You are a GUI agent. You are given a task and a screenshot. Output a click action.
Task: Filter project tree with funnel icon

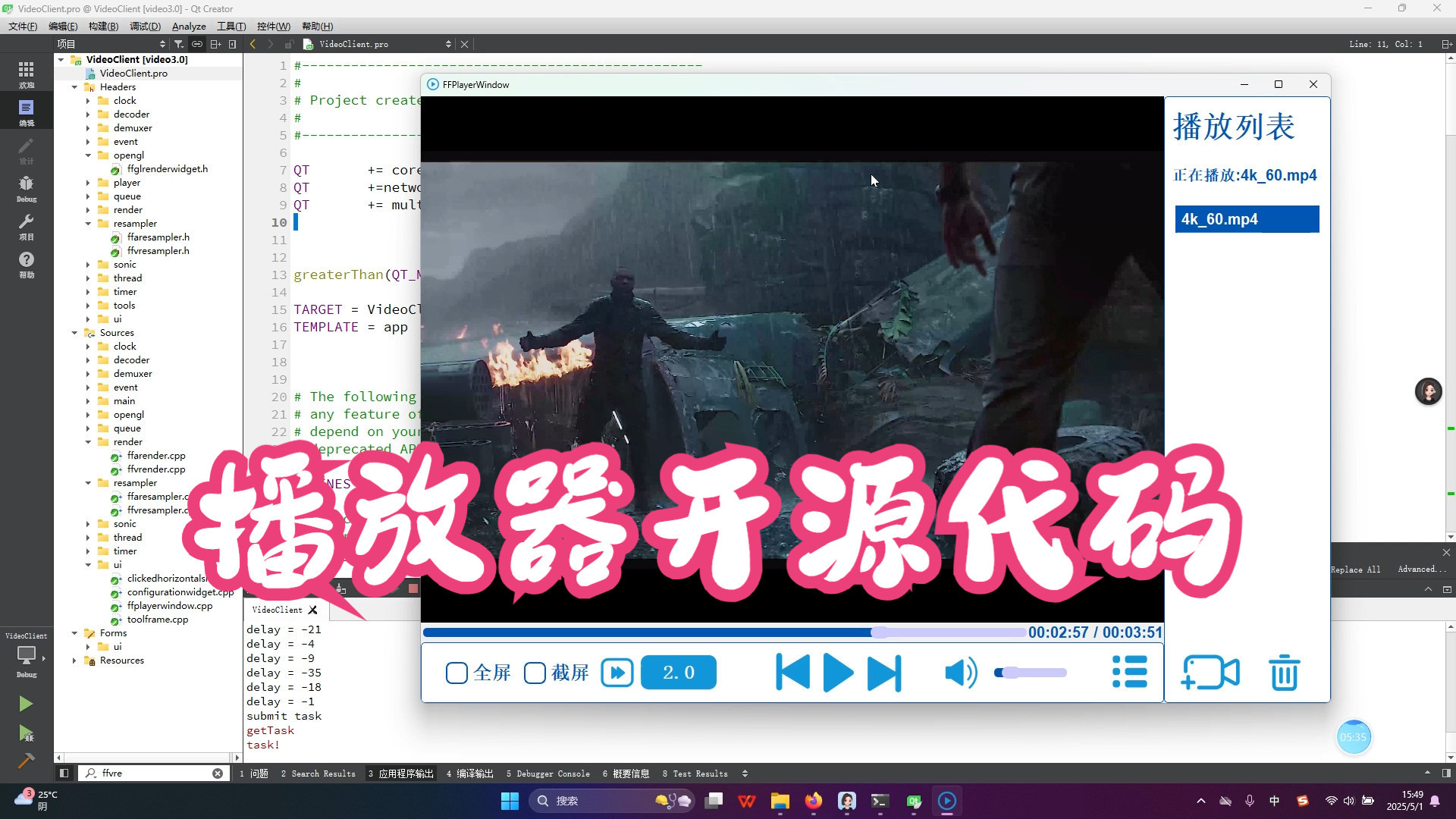179,44
